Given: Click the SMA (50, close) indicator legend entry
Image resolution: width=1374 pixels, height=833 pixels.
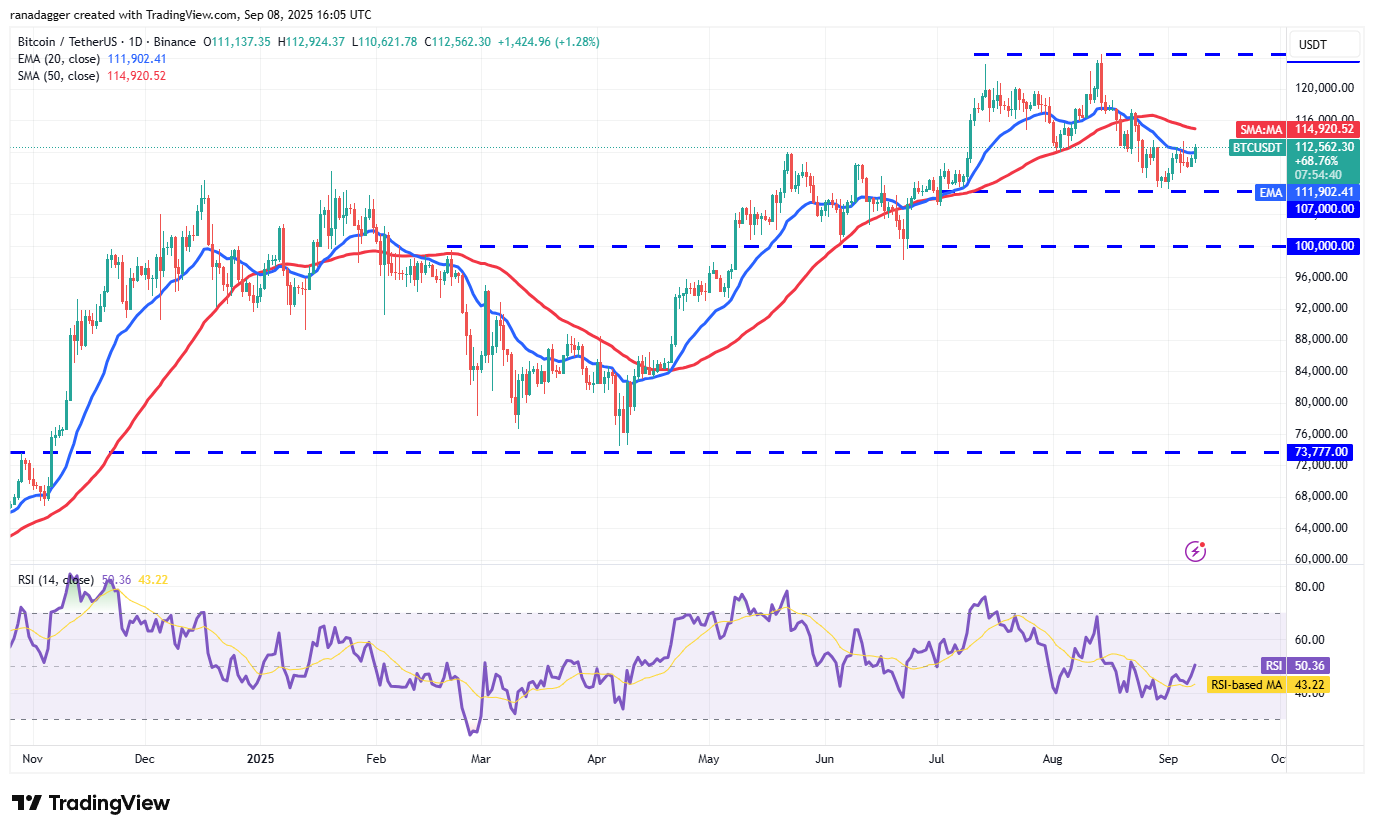Looking at the screenshot, I should click(60, 75).
